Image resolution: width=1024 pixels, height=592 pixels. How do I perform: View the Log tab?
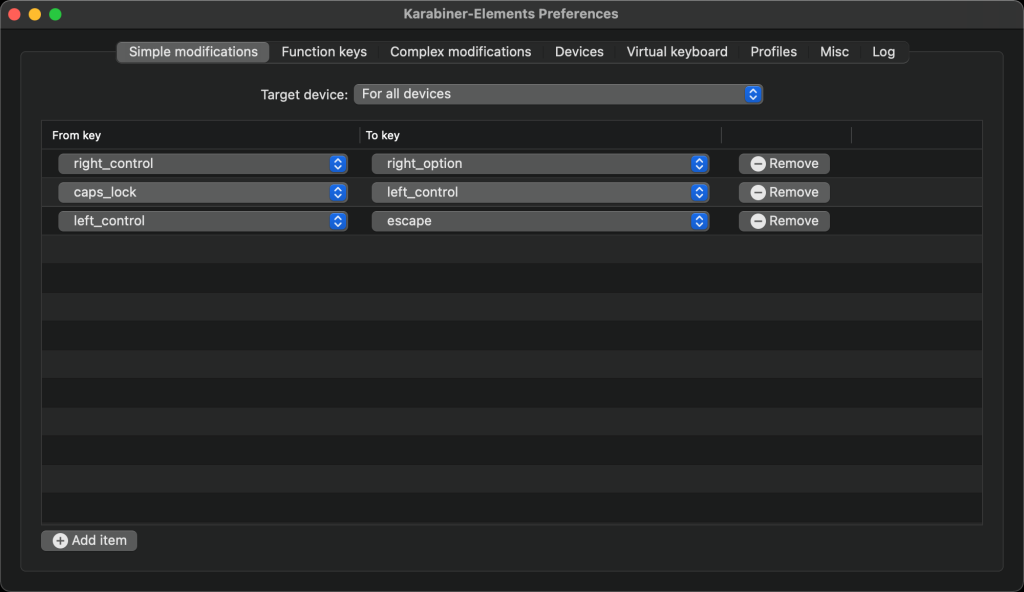(x=884, y=52)
